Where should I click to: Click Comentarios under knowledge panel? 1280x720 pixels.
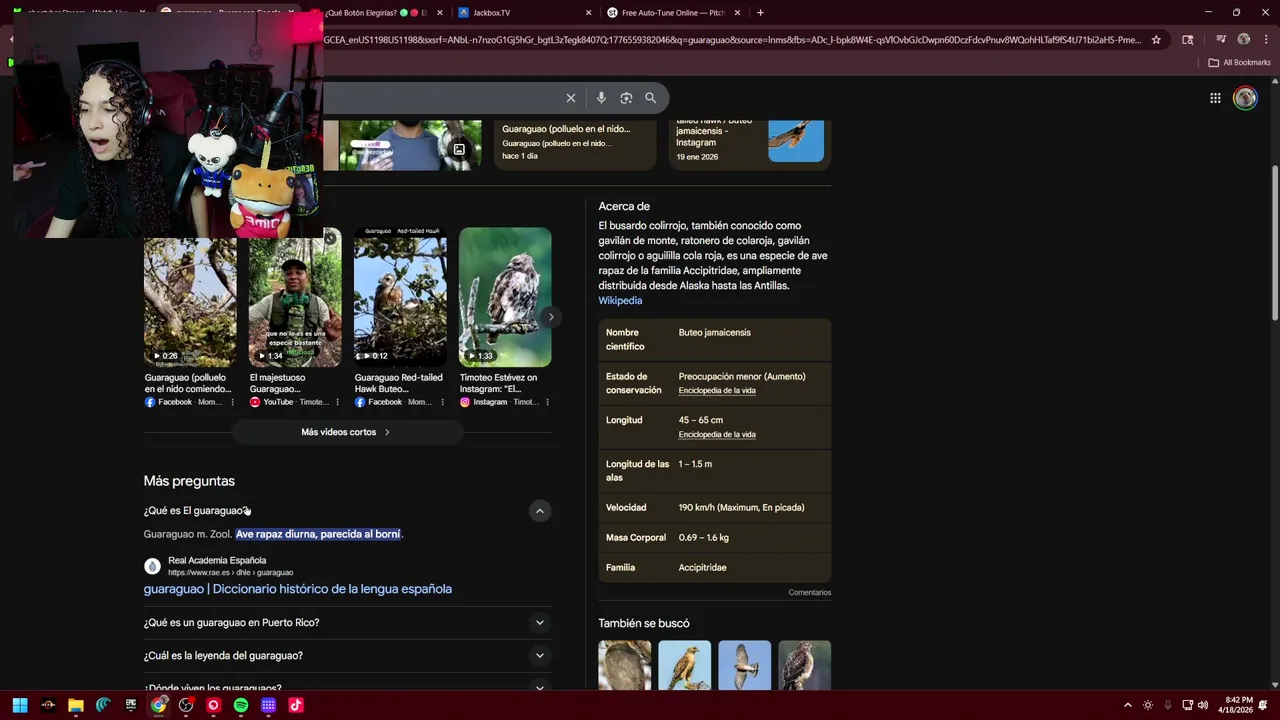[x=809, y=593]
